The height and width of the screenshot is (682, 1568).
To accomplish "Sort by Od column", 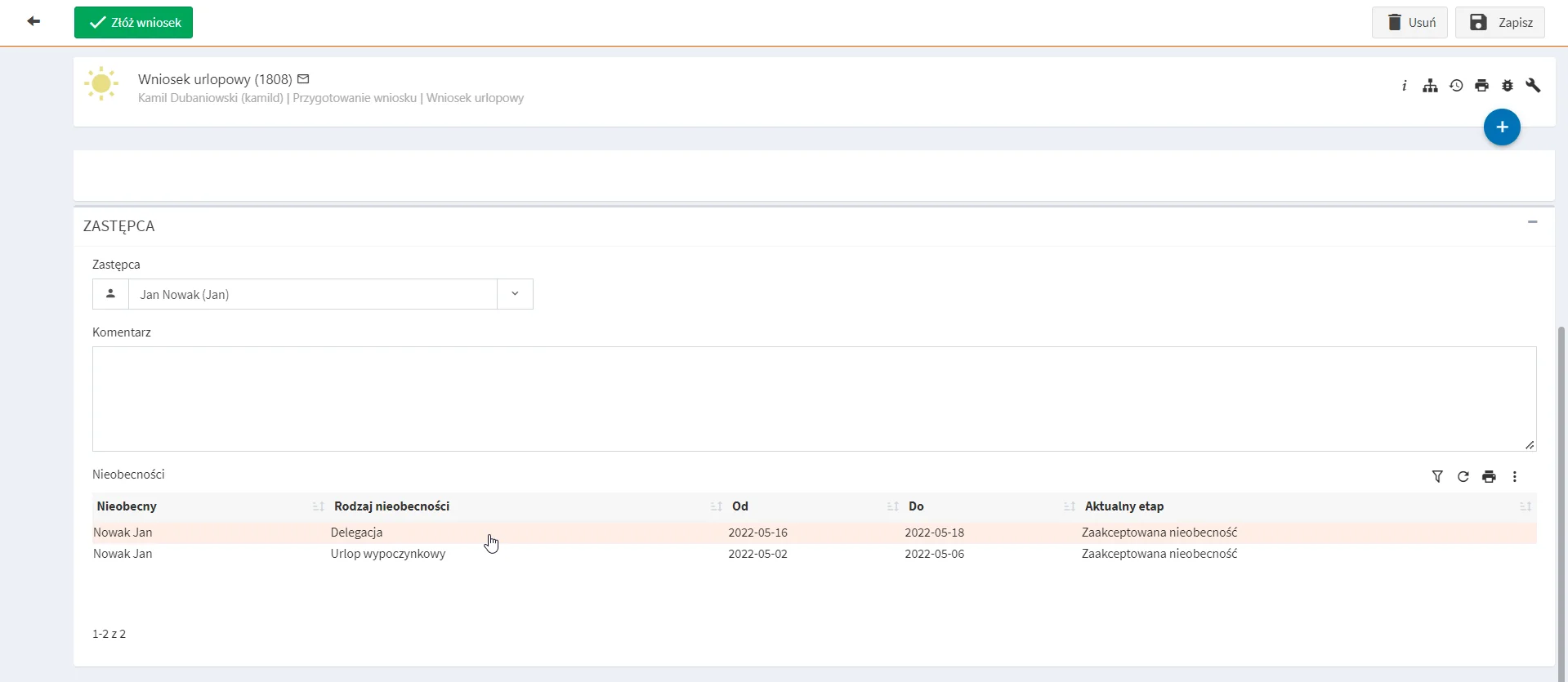I will (x=893, y=506).
